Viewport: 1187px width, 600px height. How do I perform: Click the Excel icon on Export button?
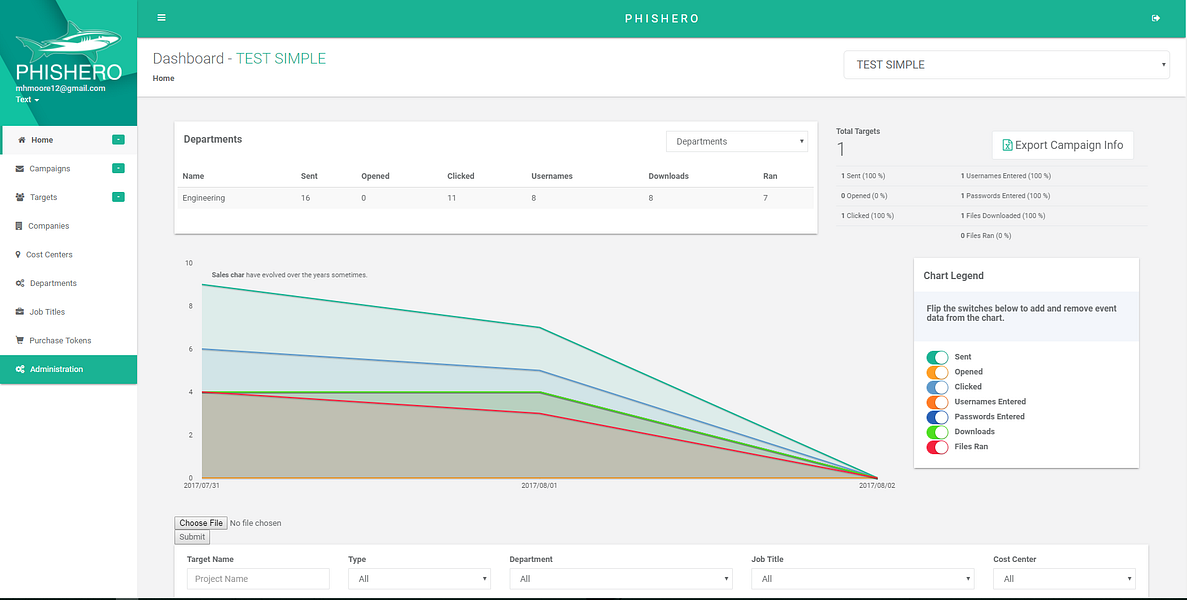coord(1007,145)
